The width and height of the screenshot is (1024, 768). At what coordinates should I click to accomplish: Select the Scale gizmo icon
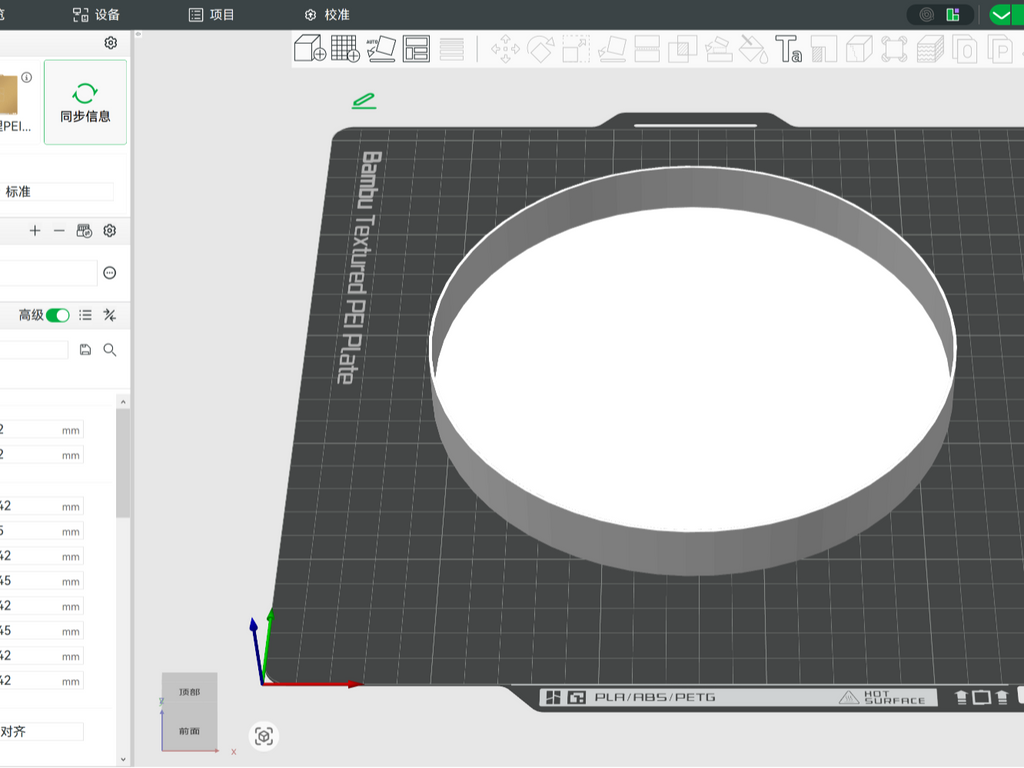coord(576,49)
